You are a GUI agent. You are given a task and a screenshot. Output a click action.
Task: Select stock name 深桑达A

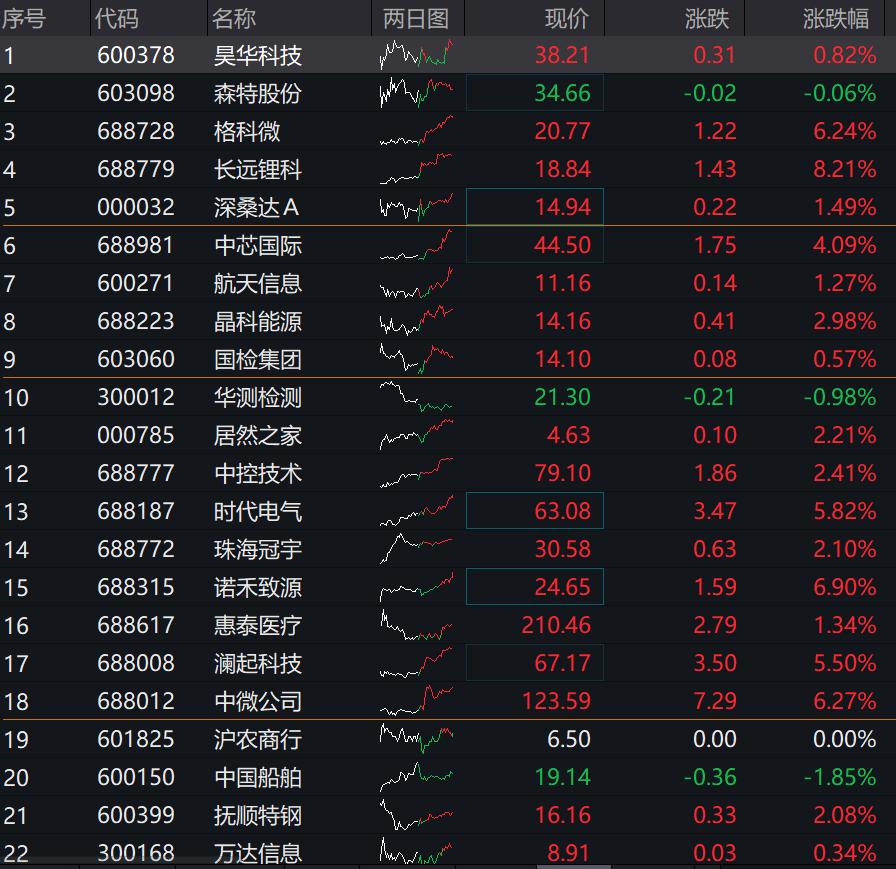(x=257, y=207)
